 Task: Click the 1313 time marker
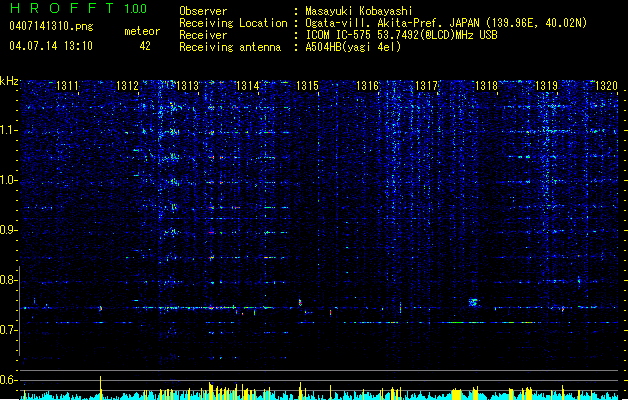pos(187,85)
